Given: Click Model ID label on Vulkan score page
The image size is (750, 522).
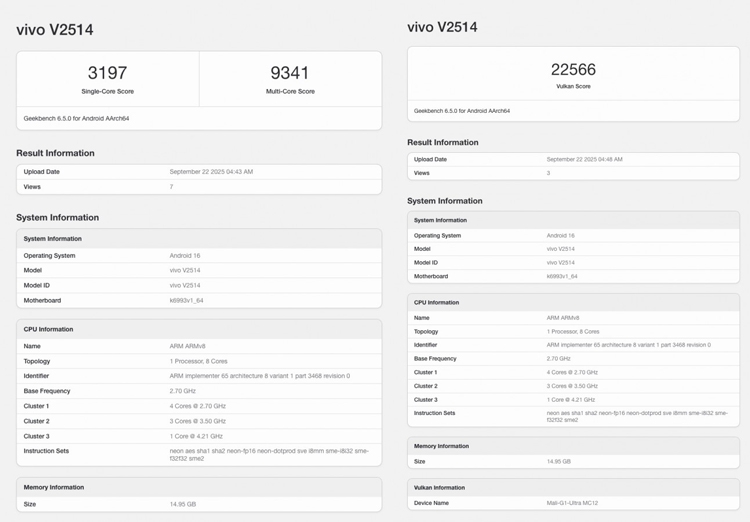Looking at the screenshot, I should pyautogui.click(x=426, y=263).
